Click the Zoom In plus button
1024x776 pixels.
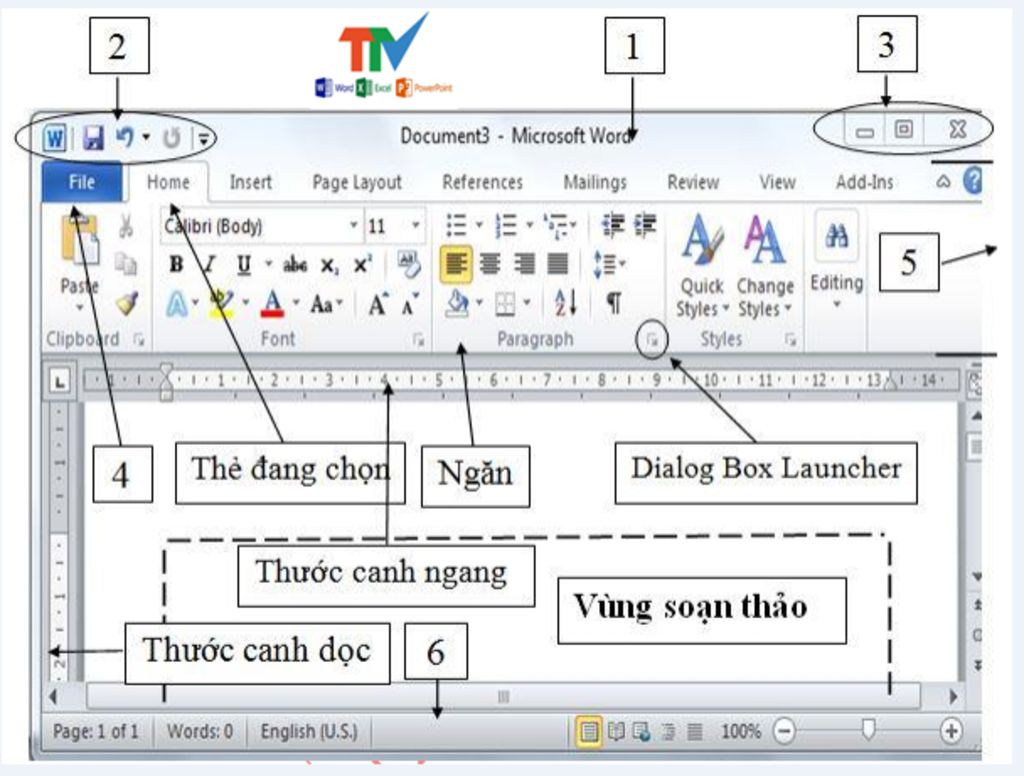tap(951, 731)
